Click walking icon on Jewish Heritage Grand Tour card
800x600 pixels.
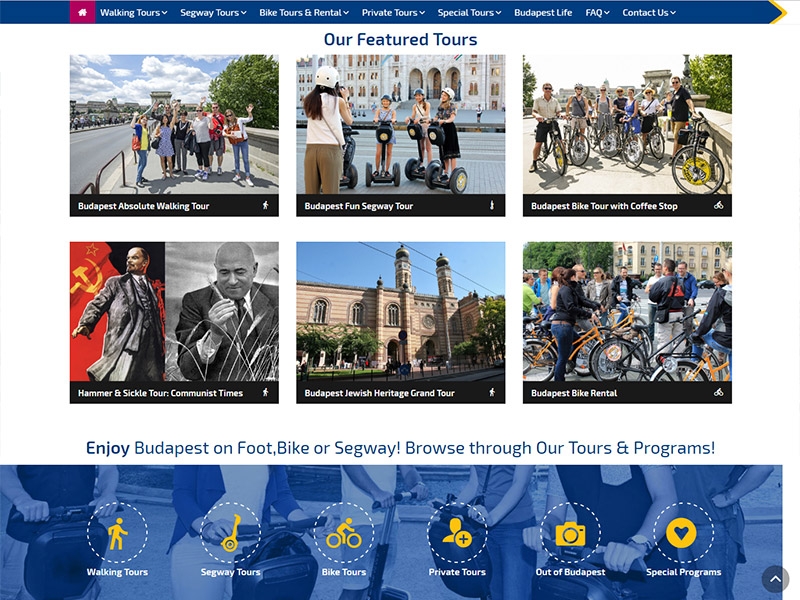click(x=492, y=392)
